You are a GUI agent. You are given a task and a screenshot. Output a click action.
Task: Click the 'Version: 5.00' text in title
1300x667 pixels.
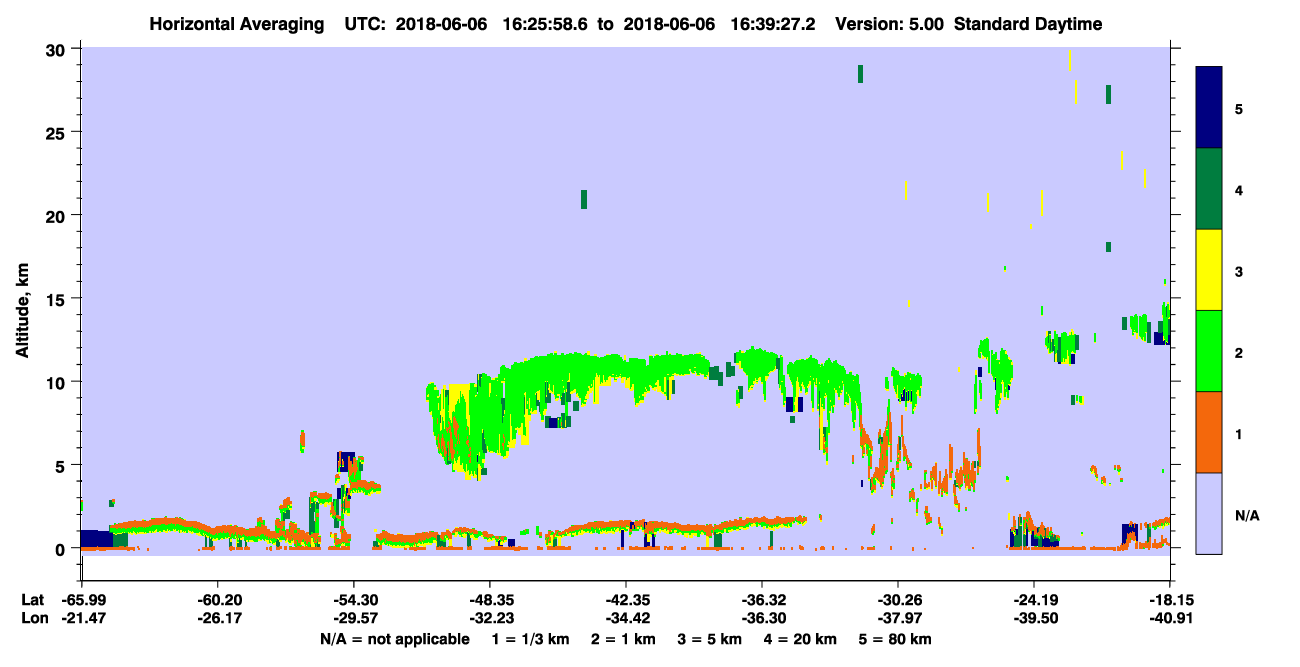(890, 25)
